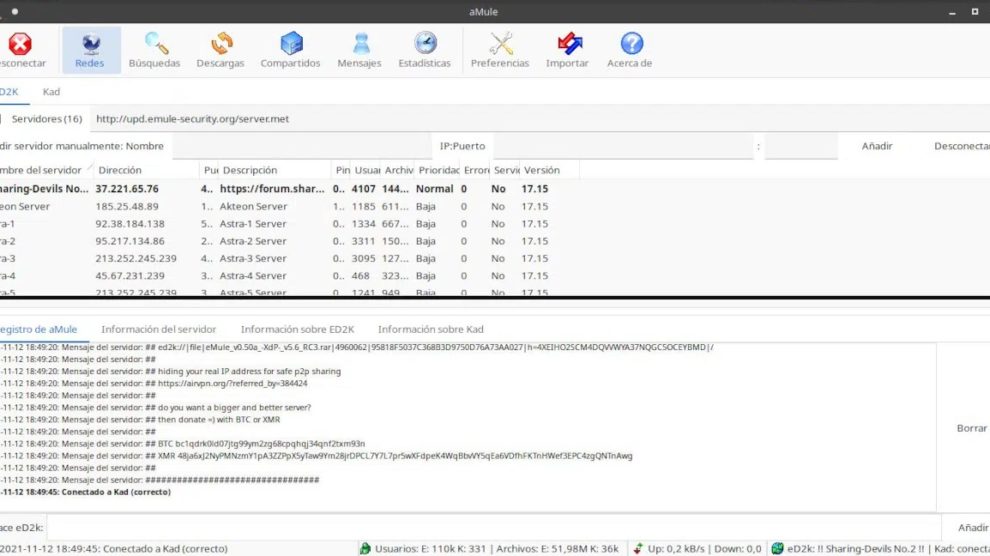Click log line with airvpn.org URL
Viewport: 990px width, 556px height.
pos(154,383)
